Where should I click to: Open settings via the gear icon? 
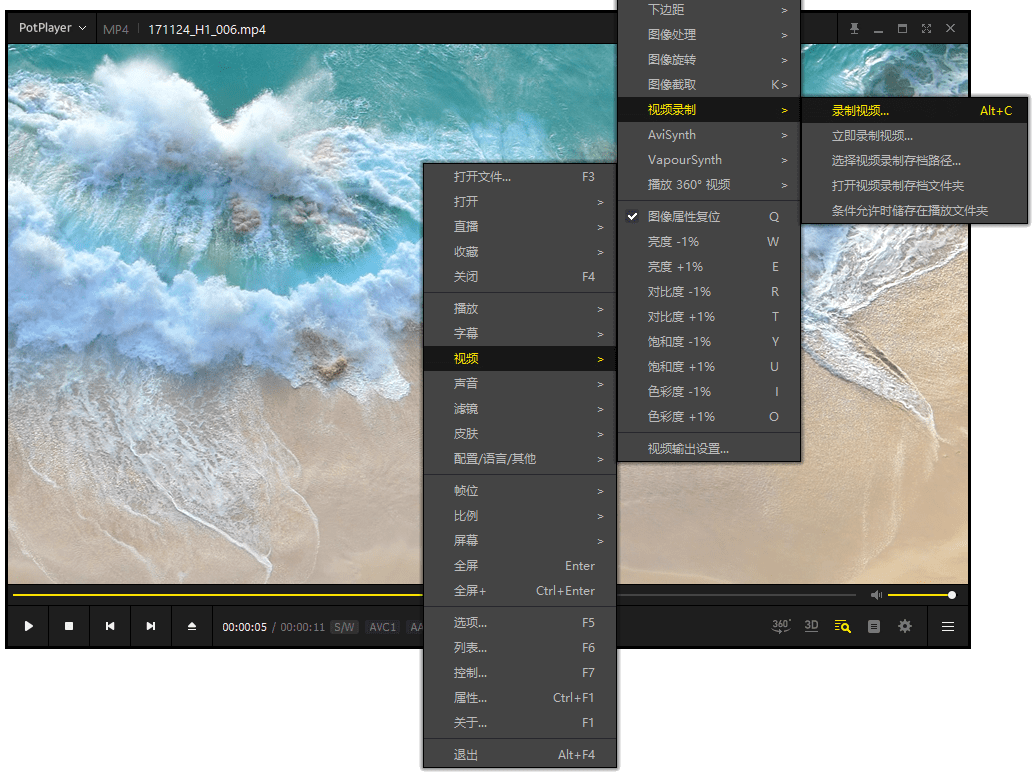[x=905, y=626]
